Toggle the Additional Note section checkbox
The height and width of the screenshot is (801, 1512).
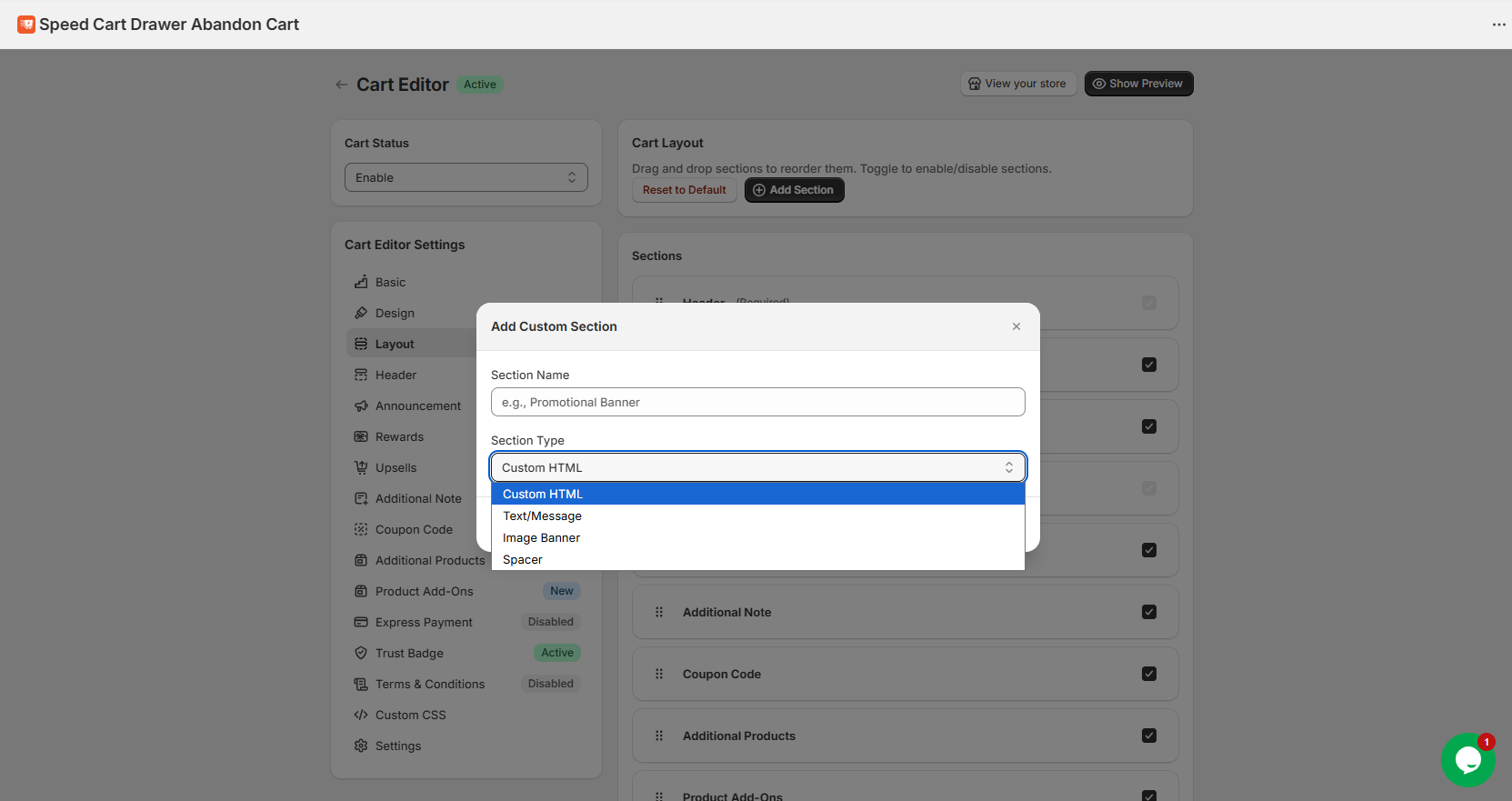(x=1149, y=612)
